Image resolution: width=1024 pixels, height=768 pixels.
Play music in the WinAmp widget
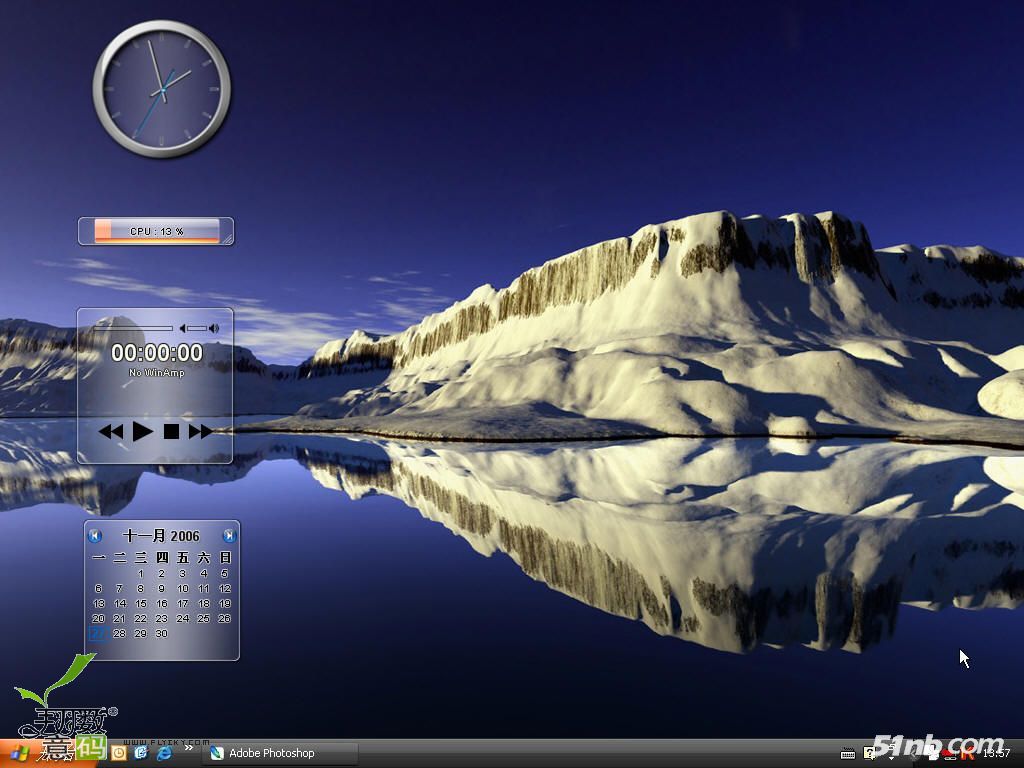coord(142,431)
